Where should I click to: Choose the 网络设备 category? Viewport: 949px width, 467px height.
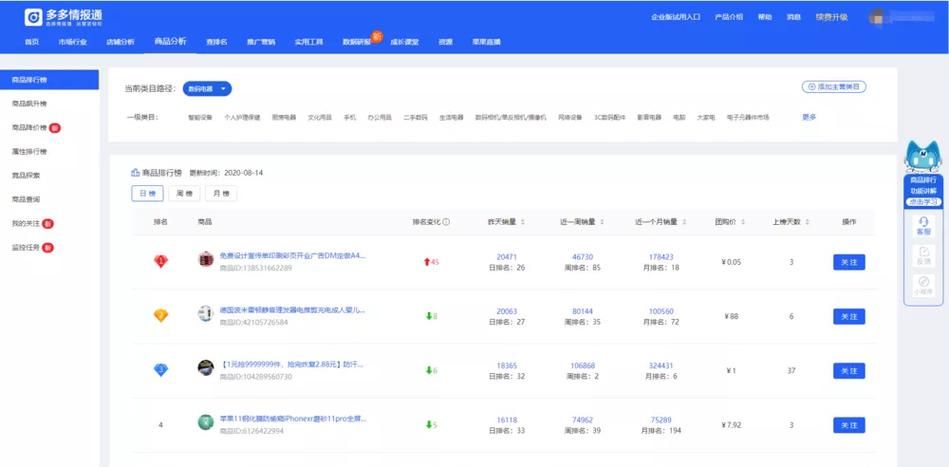pyautogui.click(x=570, y=117)
